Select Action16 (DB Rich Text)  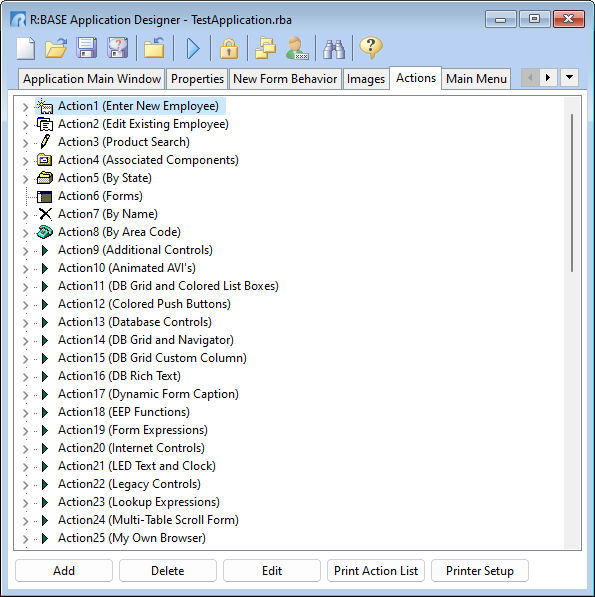[x=120, y=376]
